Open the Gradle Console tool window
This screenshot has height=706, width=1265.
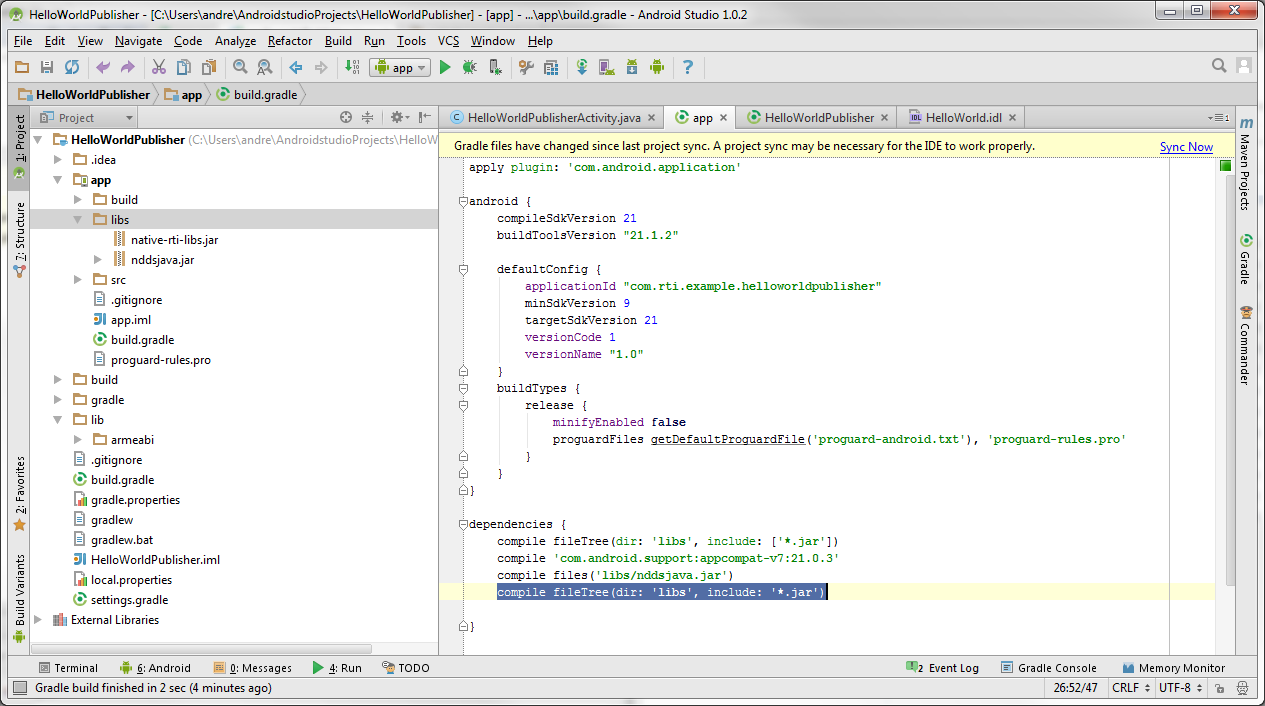pos(1048,668)
